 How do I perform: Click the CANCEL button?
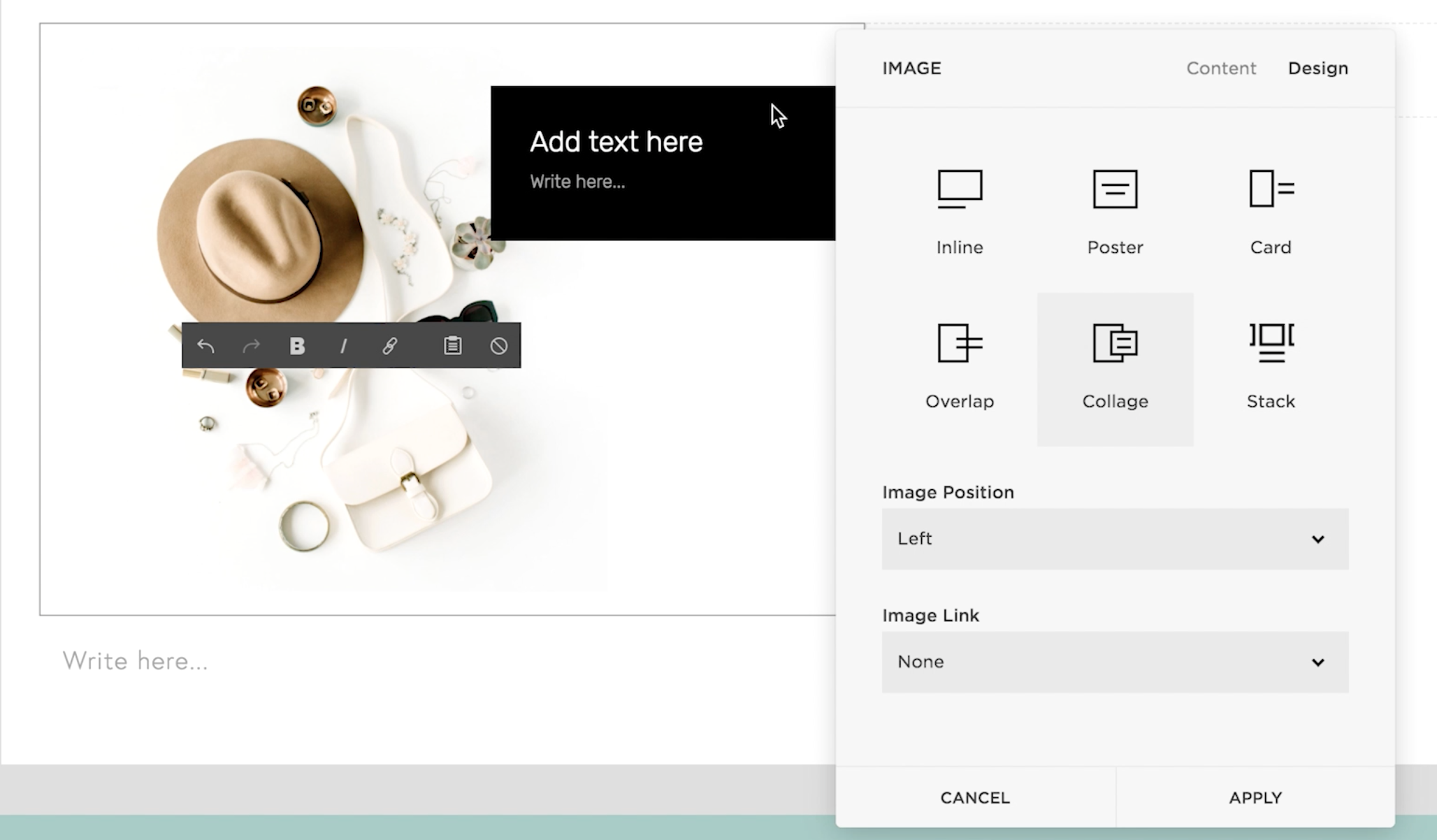[976, 797]
